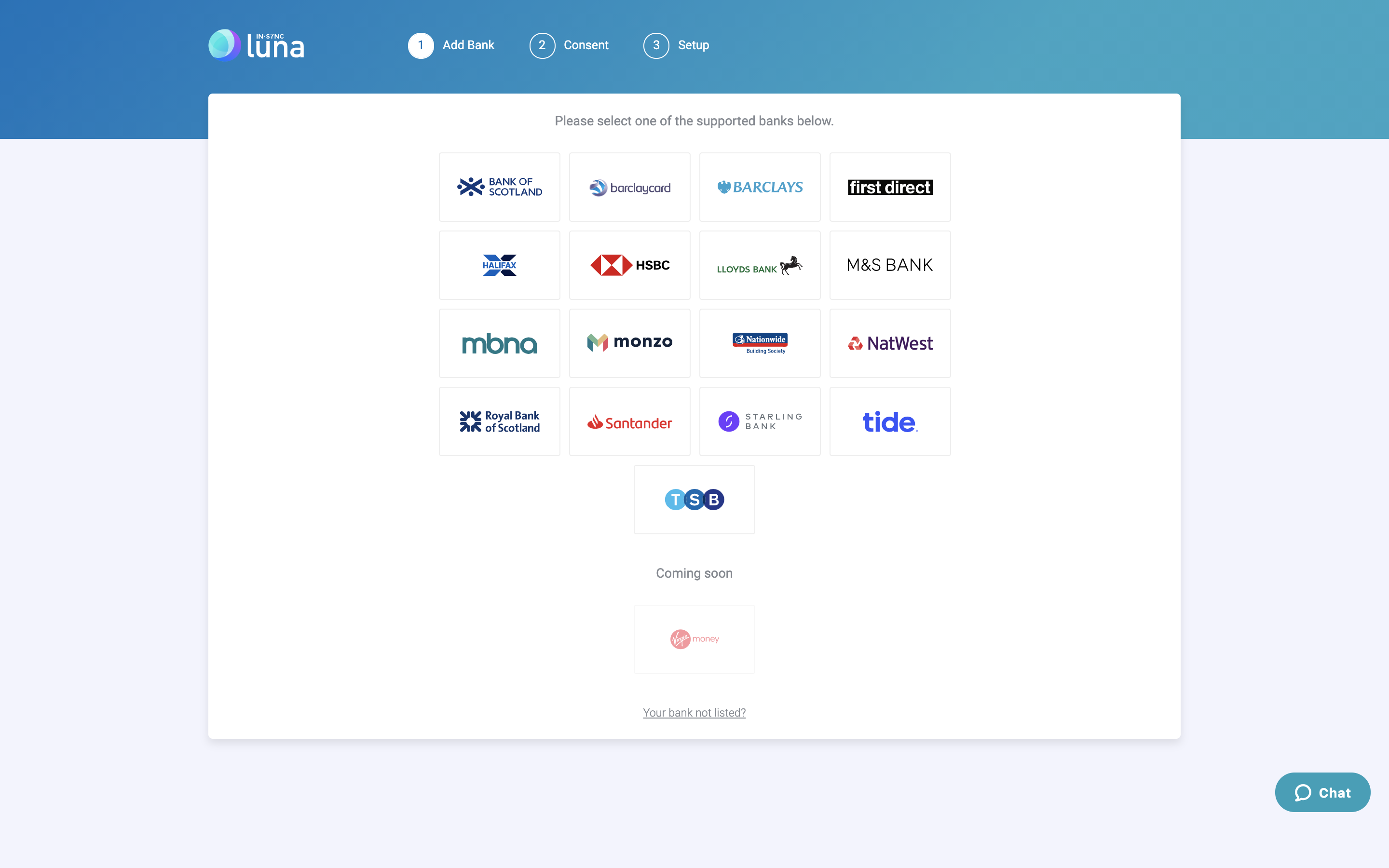Pick the Tide bank option
The image size is (1389, 868).
coord(890,421)
